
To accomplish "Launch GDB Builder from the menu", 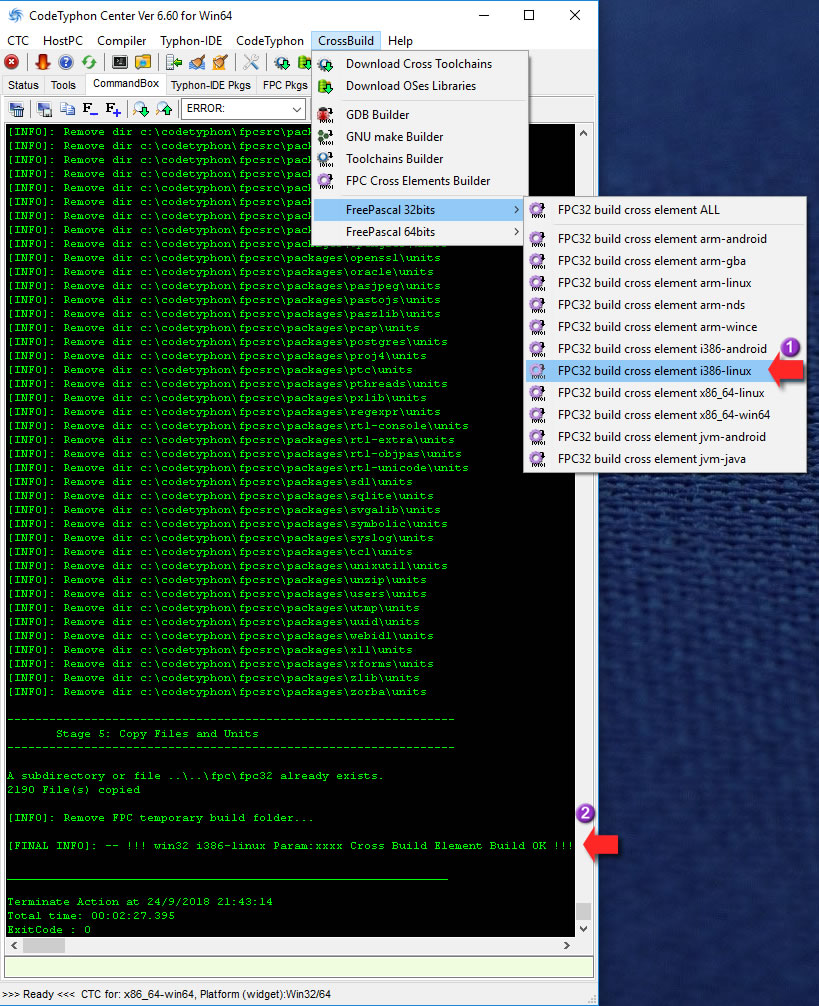I will [x=419, y=115].
